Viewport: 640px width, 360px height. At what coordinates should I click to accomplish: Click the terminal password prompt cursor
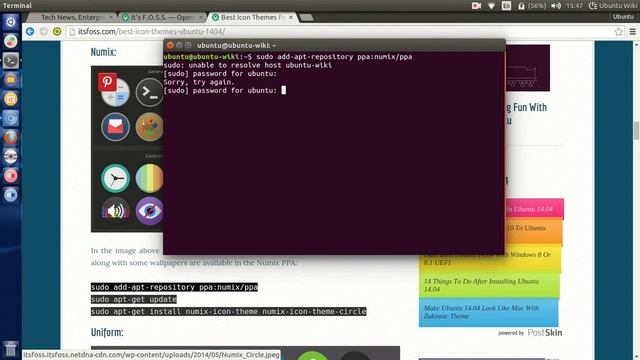click(284, 90)
